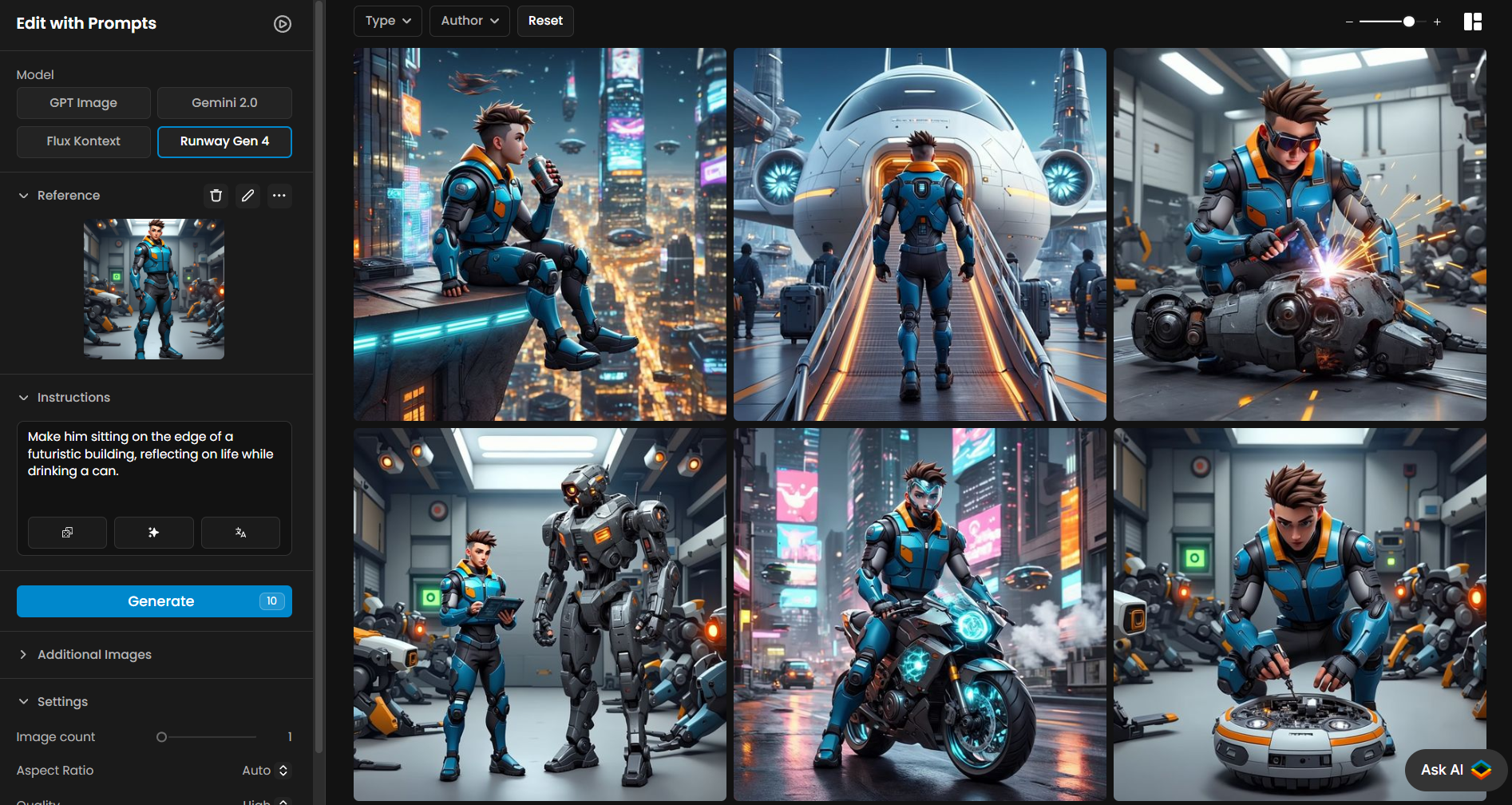The image size is (1512, 805).
Task: Open the image with the tall robot
Action: (x=540, y=614)
